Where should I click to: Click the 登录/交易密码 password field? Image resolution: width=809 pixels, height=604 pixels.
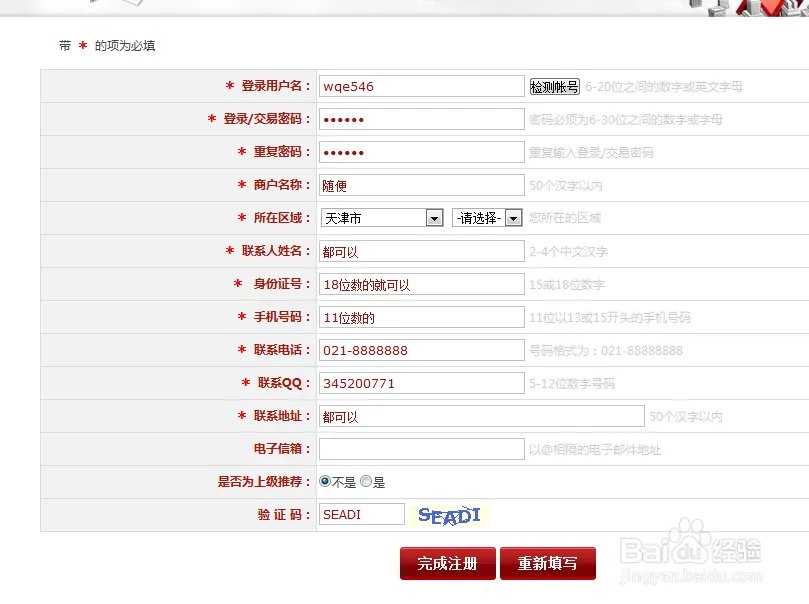pyautogui.click(x=420, y=119)
